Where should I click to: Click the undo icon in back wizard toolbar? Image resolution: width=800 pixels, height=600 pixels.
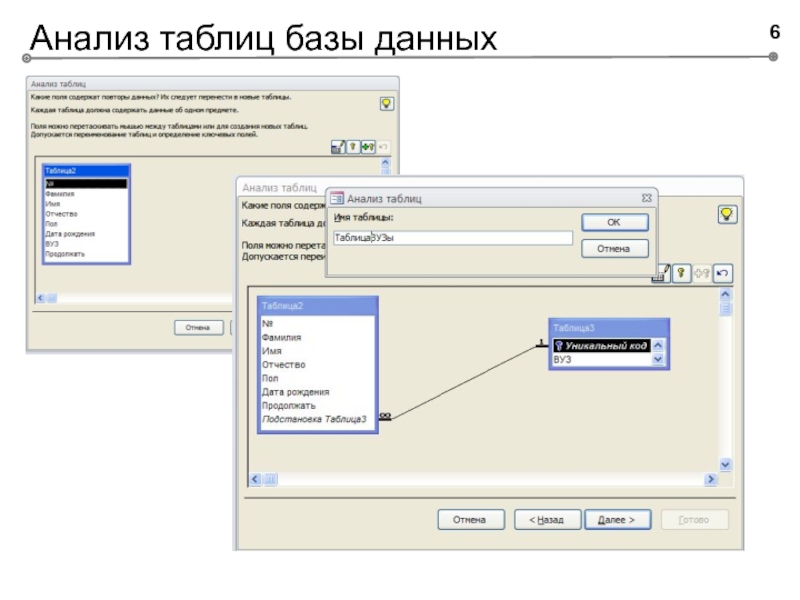(x=383, y=147)
